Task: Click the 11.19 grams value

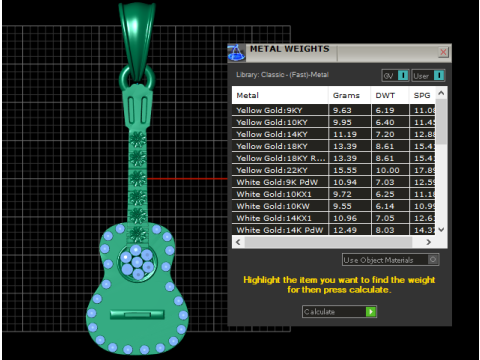Action: click(x=345, y=134)
